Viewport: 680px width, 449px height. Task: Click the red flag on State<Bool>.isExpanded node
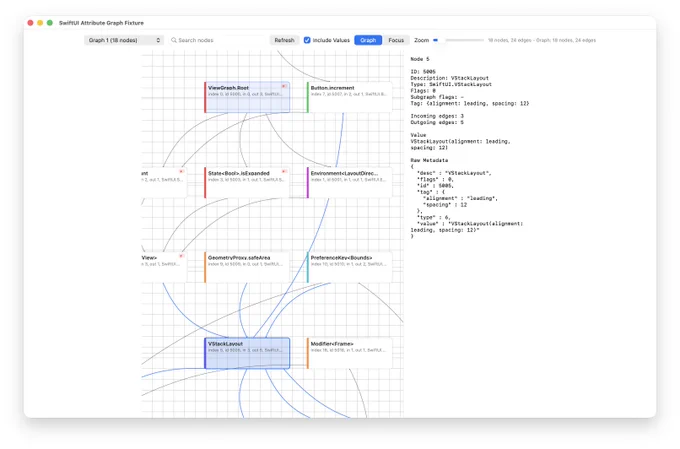tap(284, 172)
